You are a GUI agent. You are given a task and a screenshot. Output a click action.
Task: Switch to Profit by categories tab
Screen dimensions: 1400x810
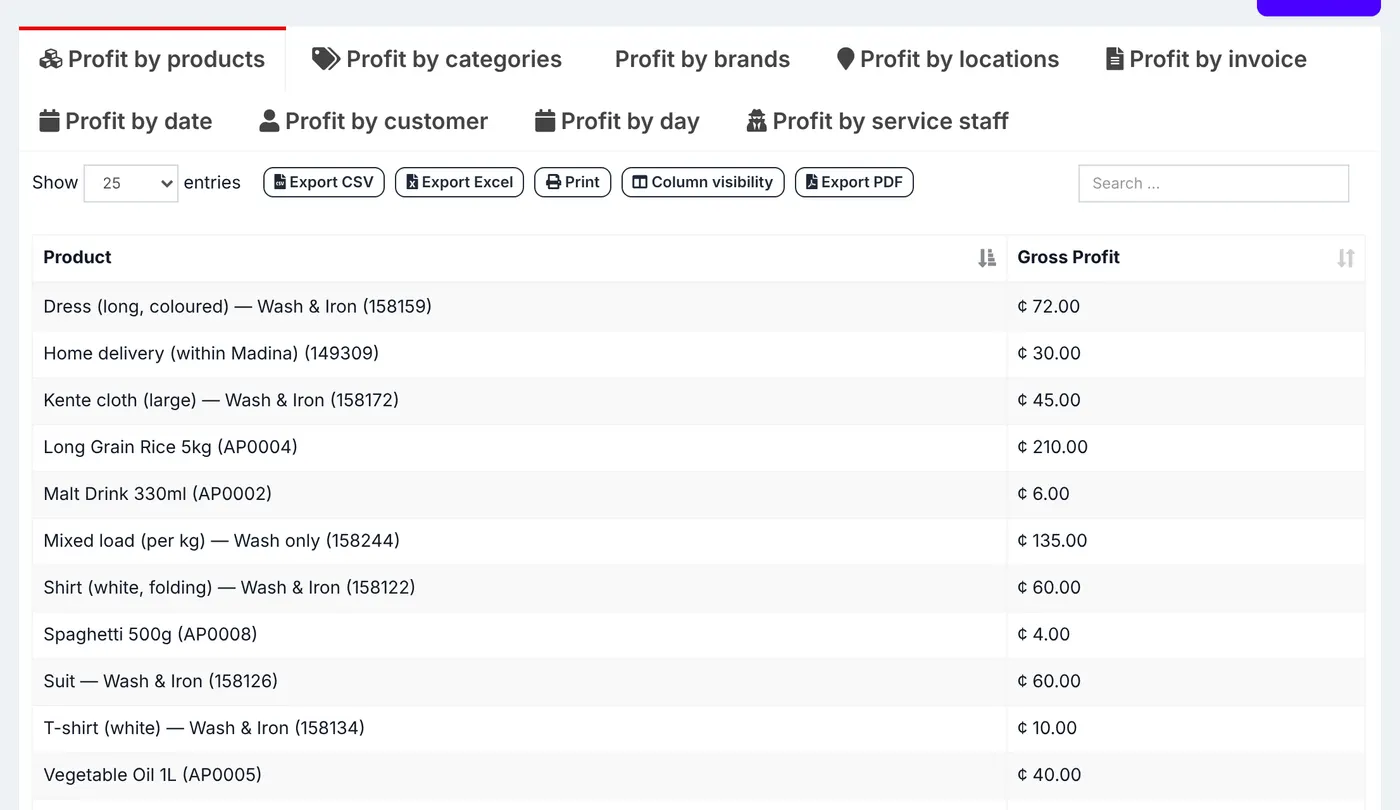[437, 59]
